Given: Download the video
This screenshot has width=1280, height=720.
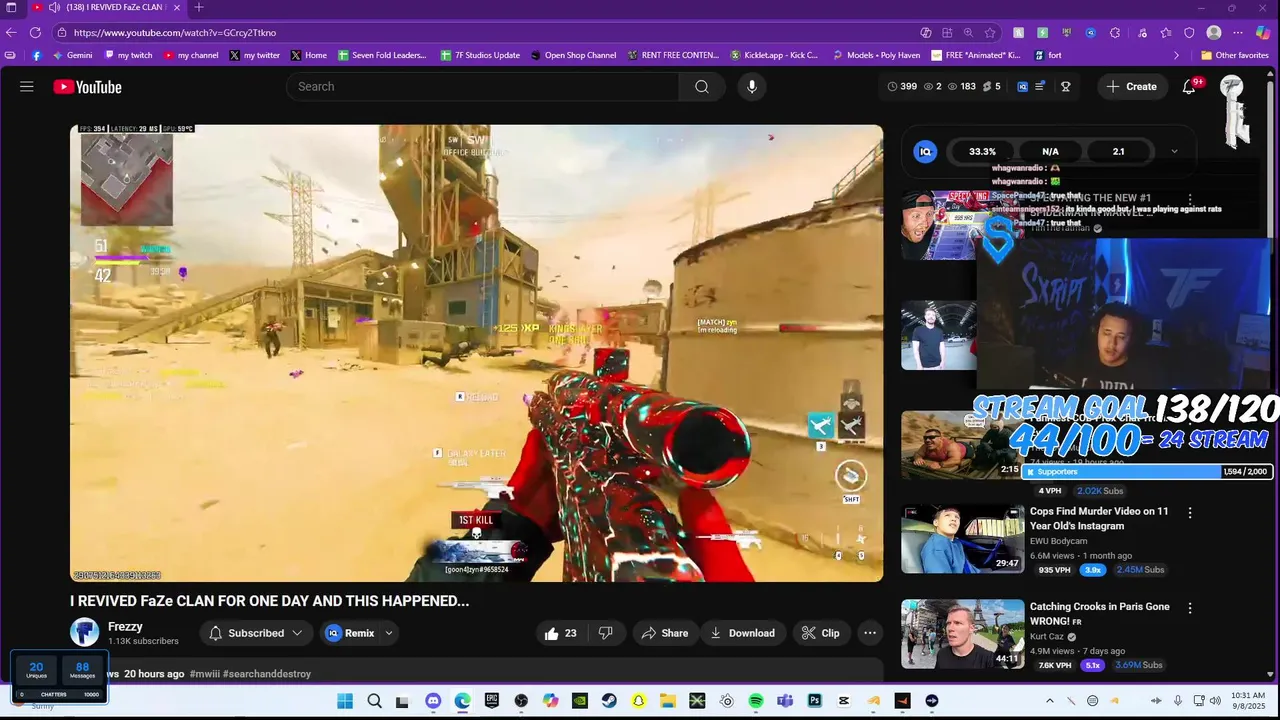Looking at the screenshot, I should pos(743,633).
